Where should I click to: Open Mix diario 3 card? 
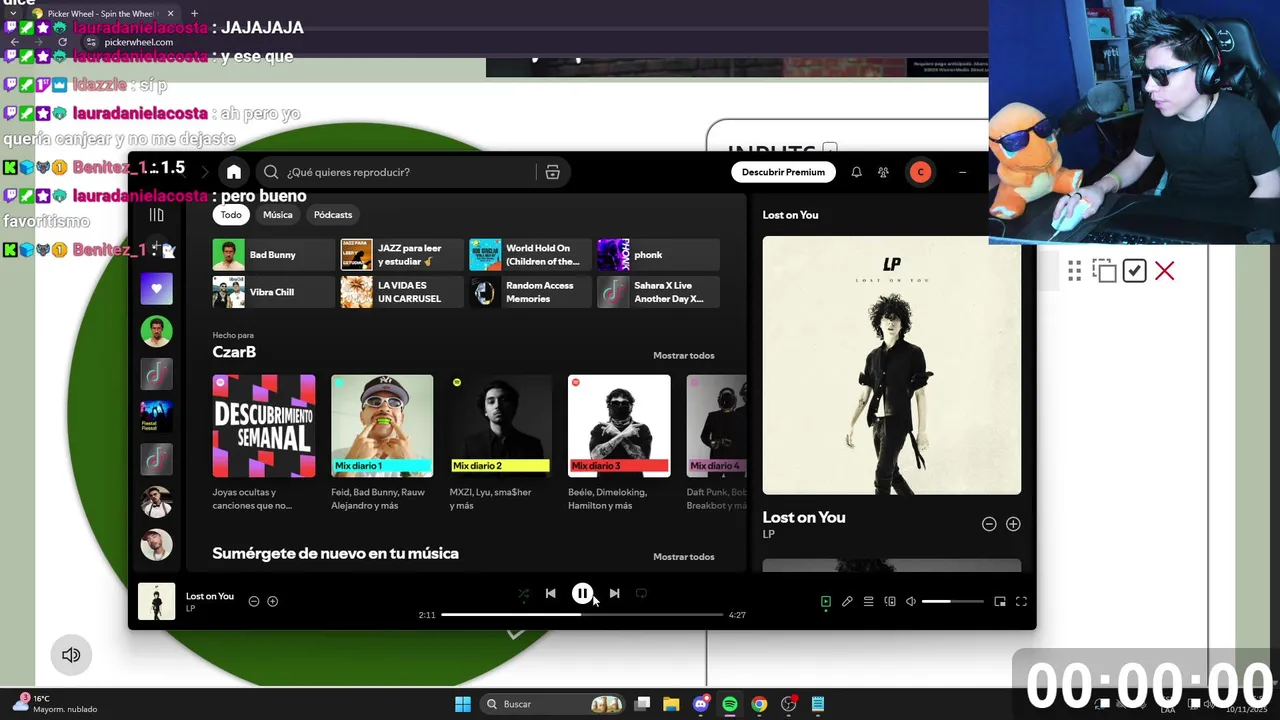click(x=619, y=443)
